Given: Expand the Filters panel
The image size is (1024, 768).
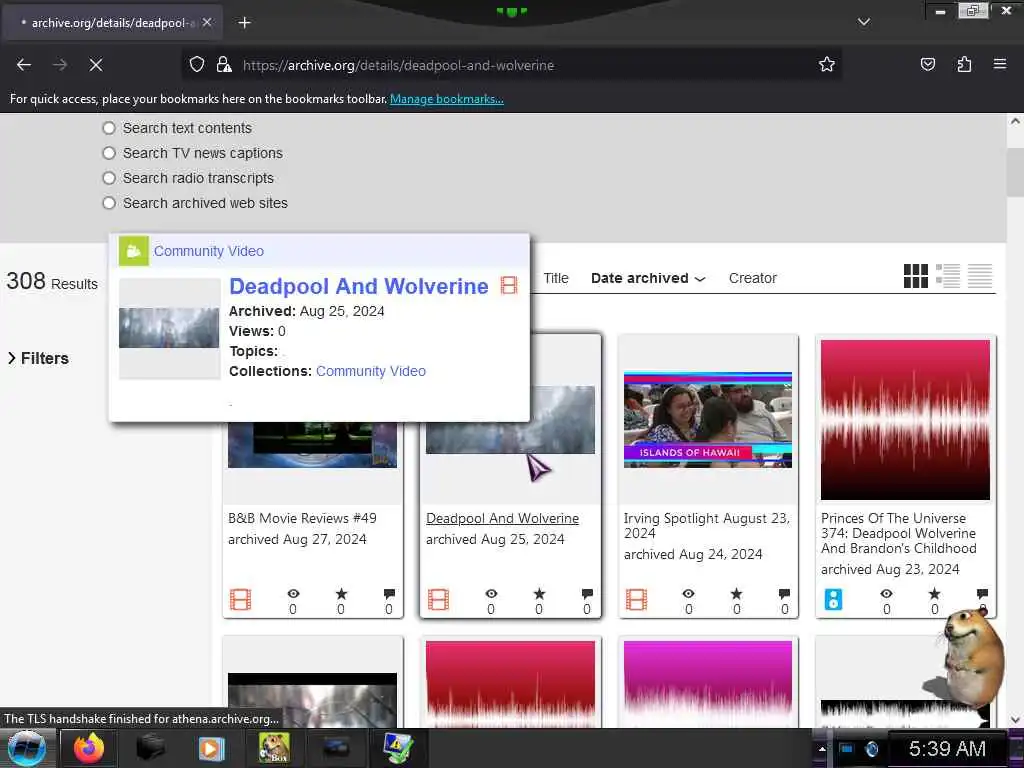Looking at the screenshot, I should 38,359.
